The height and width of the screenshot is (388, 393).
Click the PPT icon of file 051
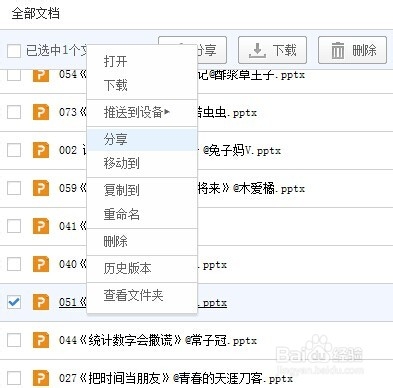click(x=41, y=302)
